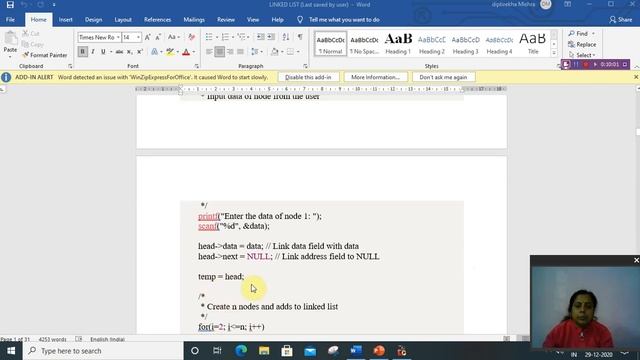Open the font size dropdown

[x=138, y=37]
